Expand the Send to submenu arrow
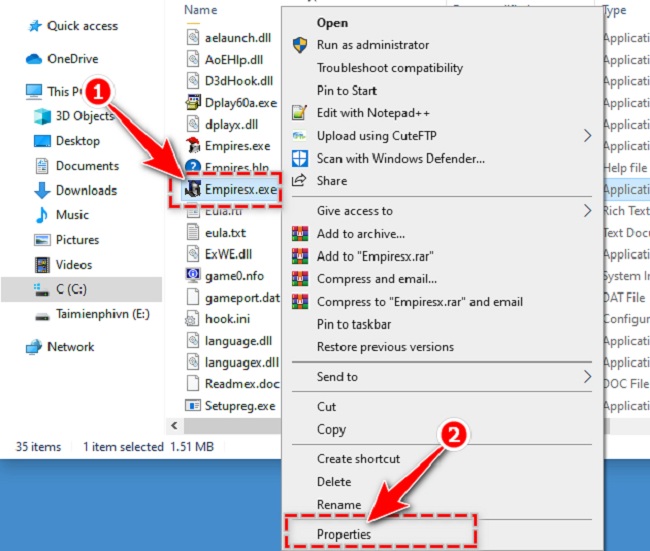This screenshot has width=650, height=551. [587, 377]
